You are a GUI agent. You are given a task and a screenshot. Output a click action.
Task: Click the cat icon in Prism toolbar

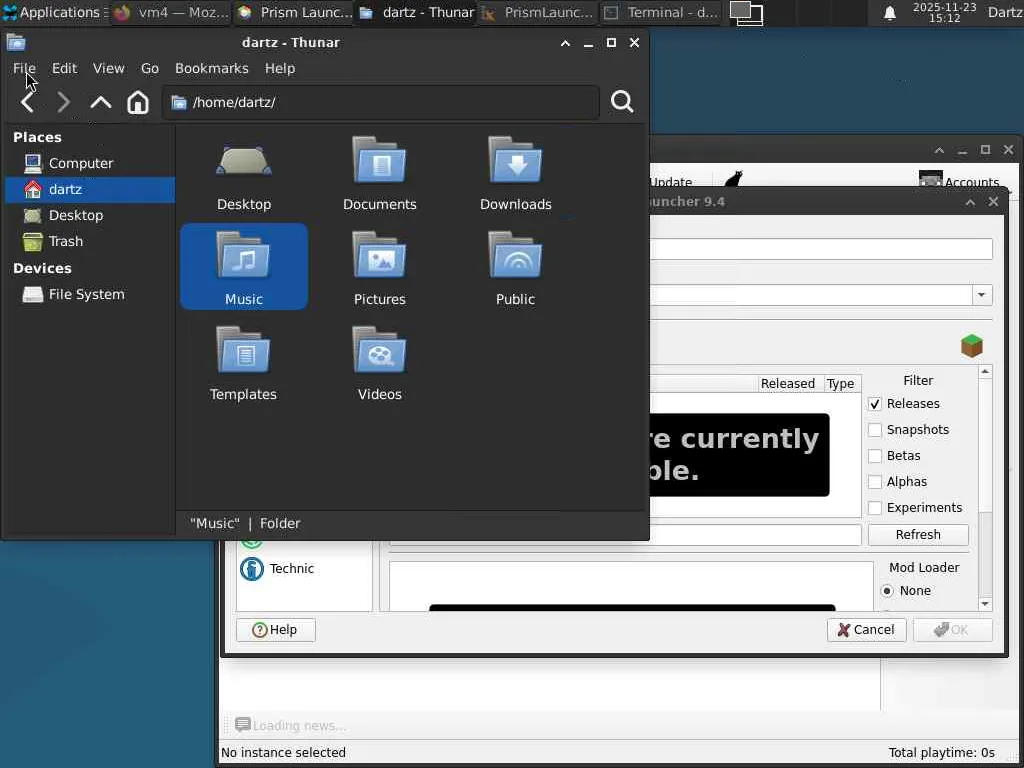click(x=733, y=179)
